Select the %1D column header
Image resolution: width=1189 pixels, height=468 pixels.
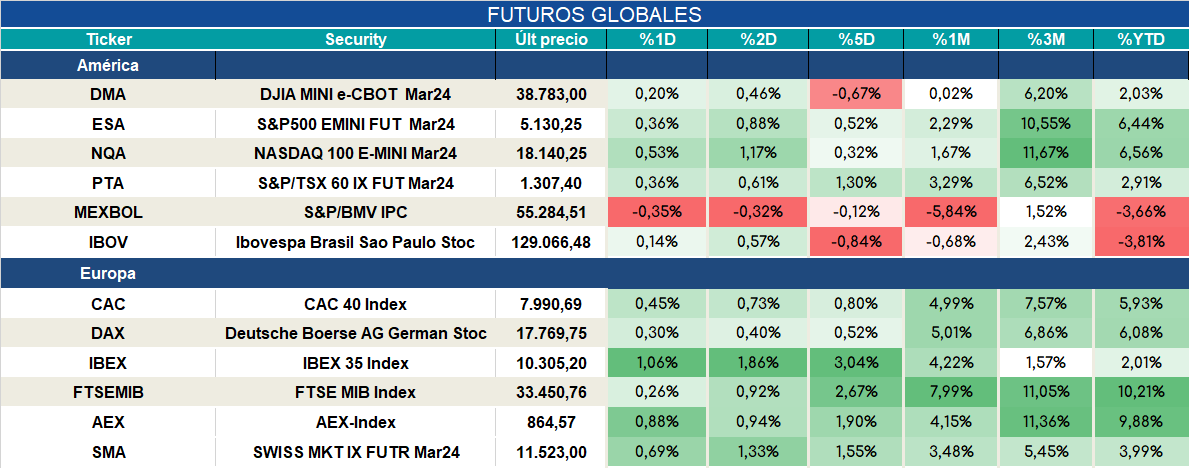[657, 39]
